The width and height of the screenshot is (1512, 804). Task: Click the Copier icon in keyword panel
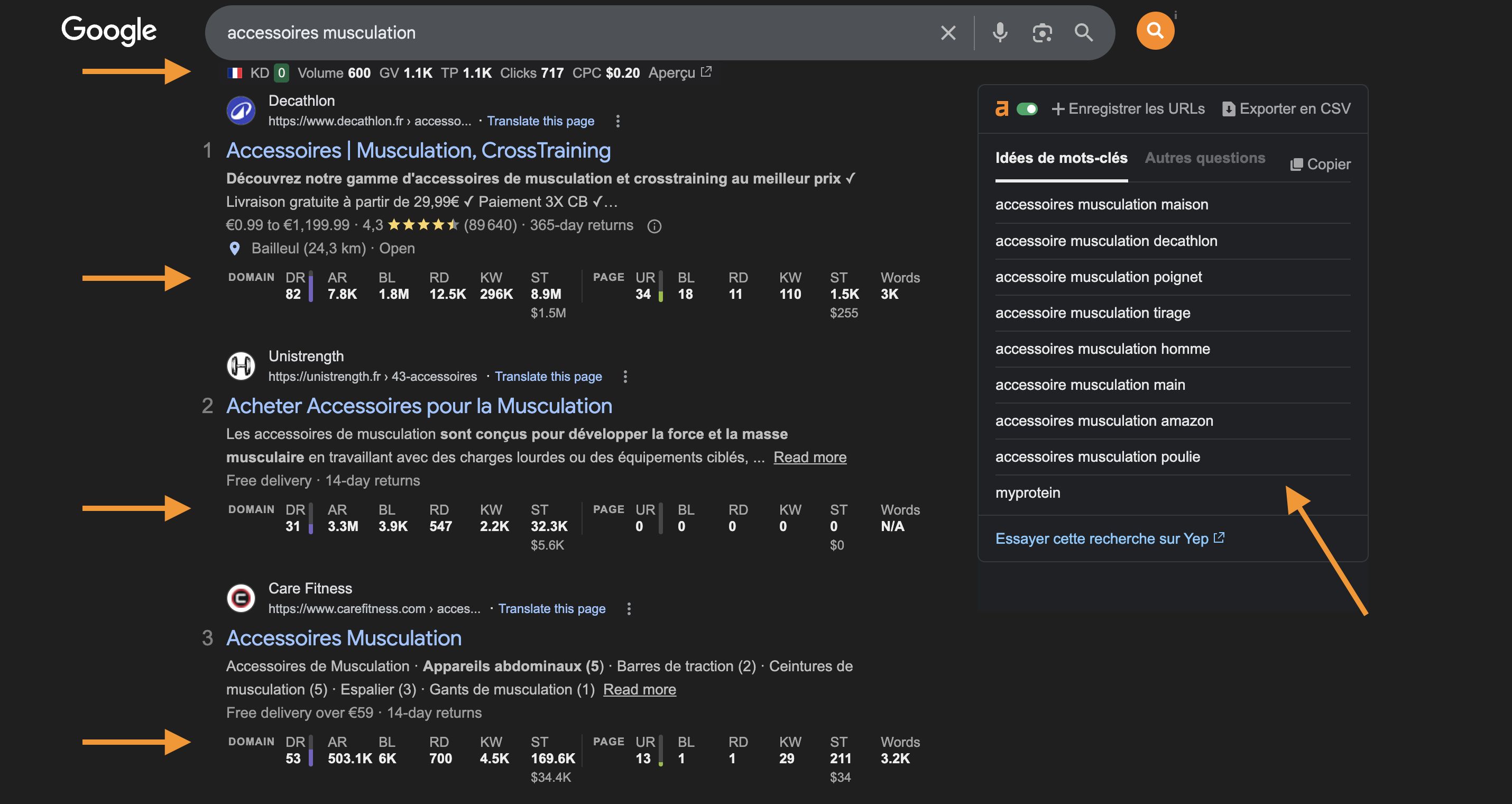[1297, 164]
